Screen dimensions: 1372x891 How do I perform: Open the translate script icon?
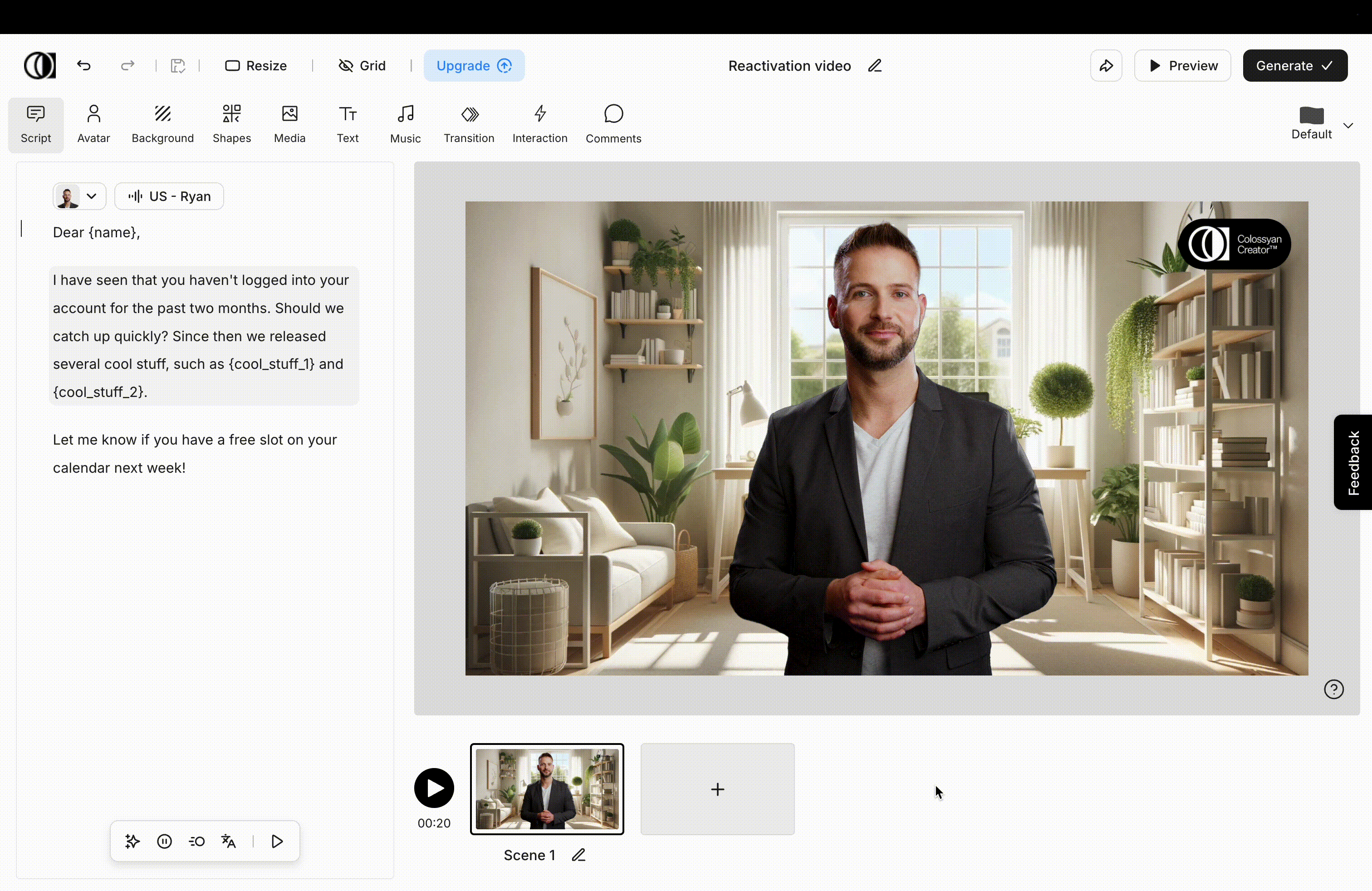pos(229,842)
